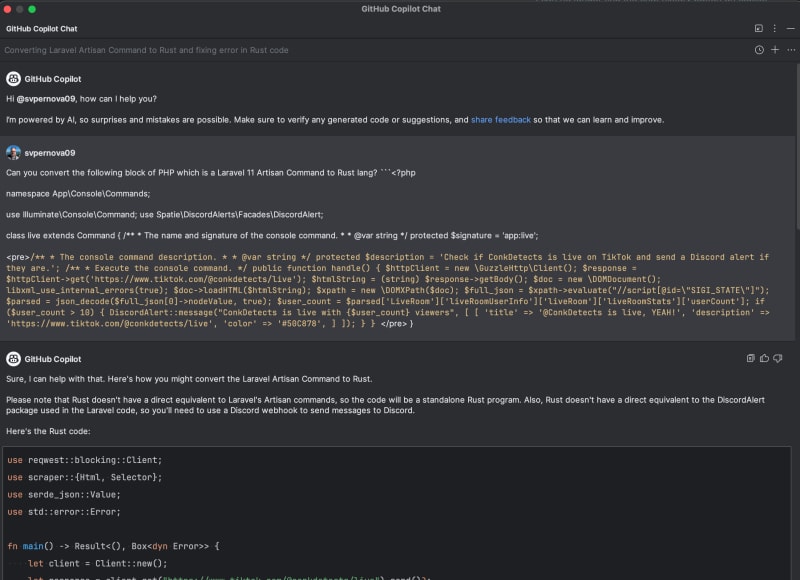The image size is (800, 580).
Task: Click the 'svpernova09' username label
Action: click(49, 153)
